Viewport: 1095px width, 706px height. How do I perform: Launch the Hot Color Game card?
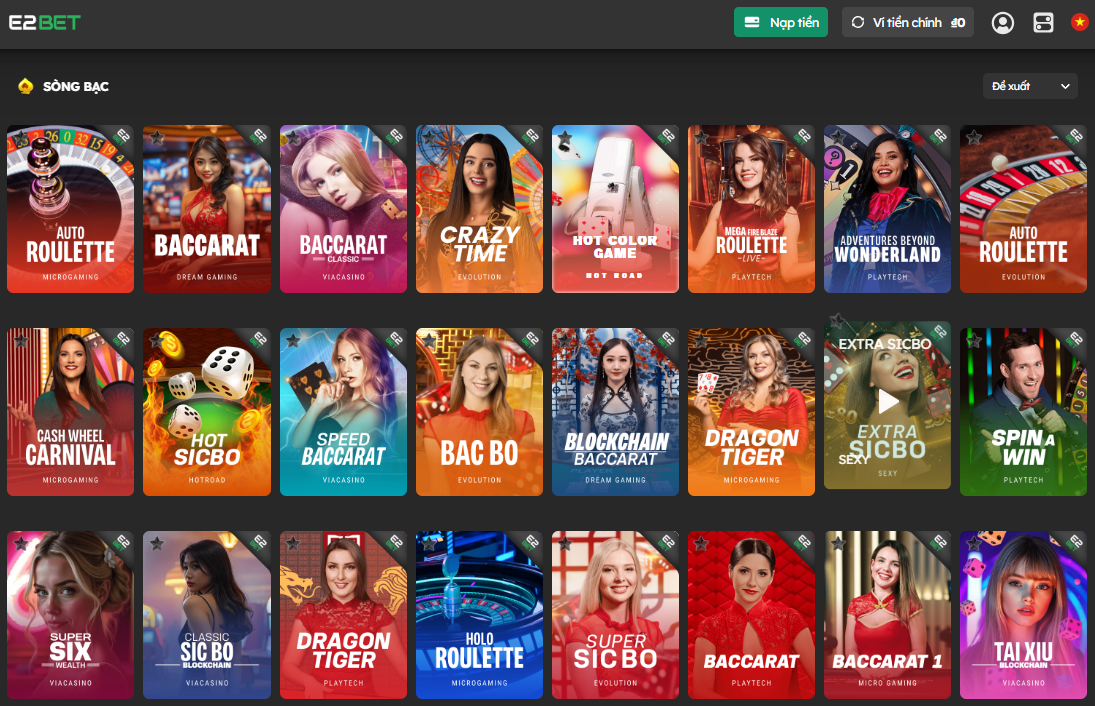pos(615,209)
